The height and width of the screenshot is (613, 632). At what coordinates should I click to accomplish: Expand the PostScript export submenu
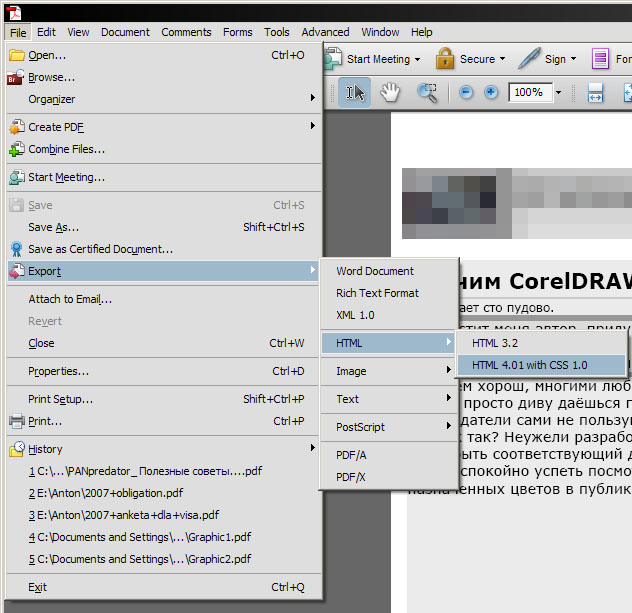[x=448, y=426]
